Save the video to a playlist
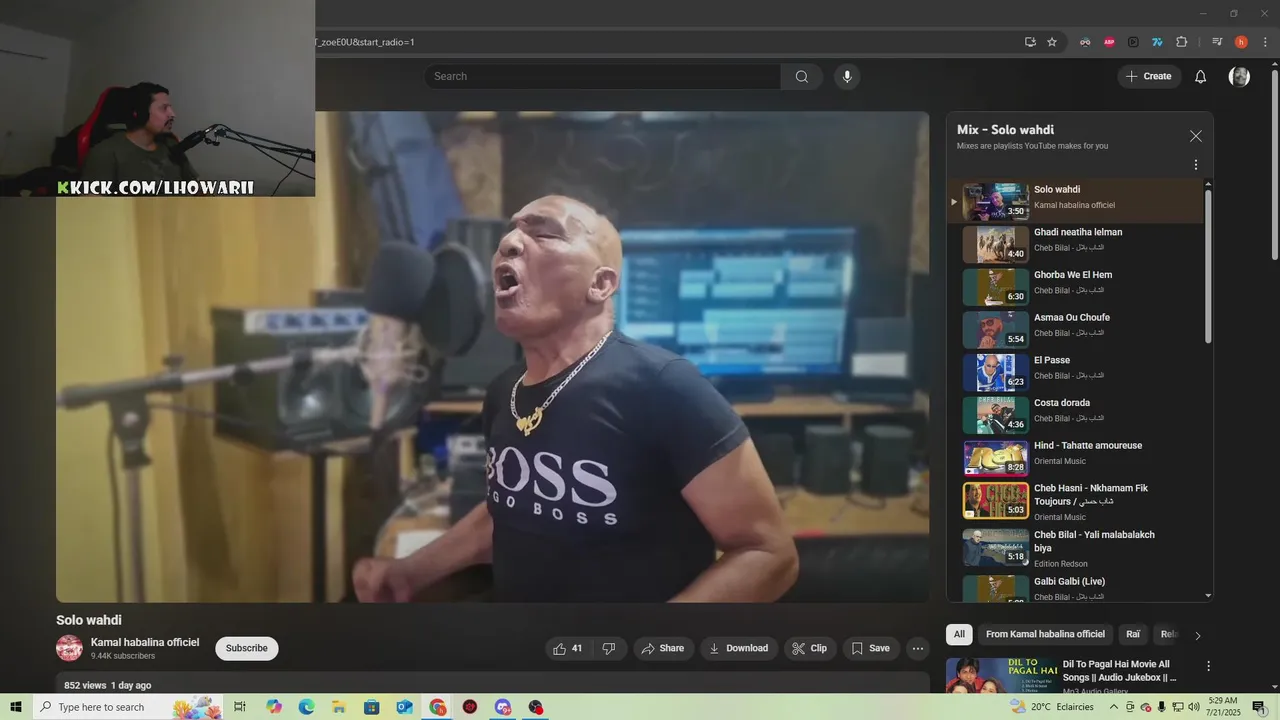 (871, 648)
